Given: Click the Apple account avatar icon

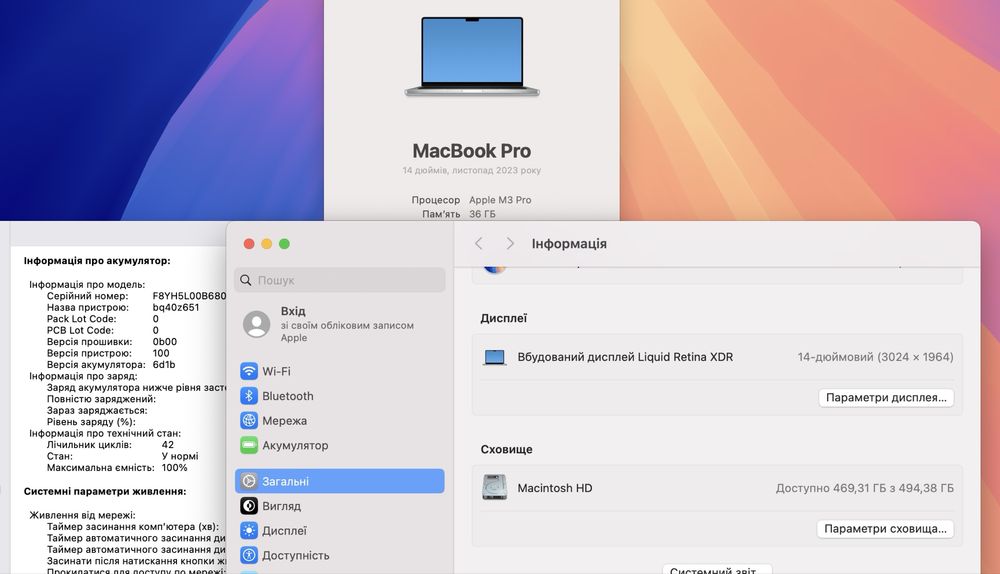Looking at the screenshot, I should (256, 324).
